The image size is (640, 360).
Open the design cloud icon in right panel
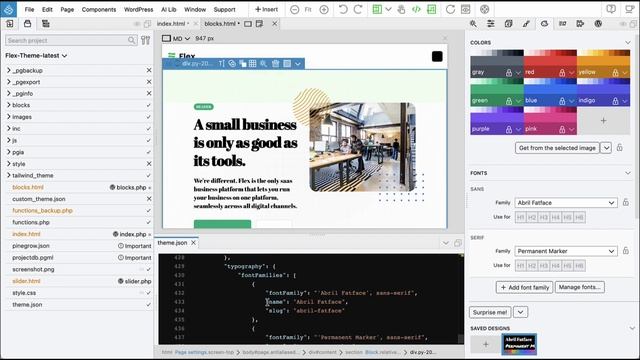coord(544,24)
